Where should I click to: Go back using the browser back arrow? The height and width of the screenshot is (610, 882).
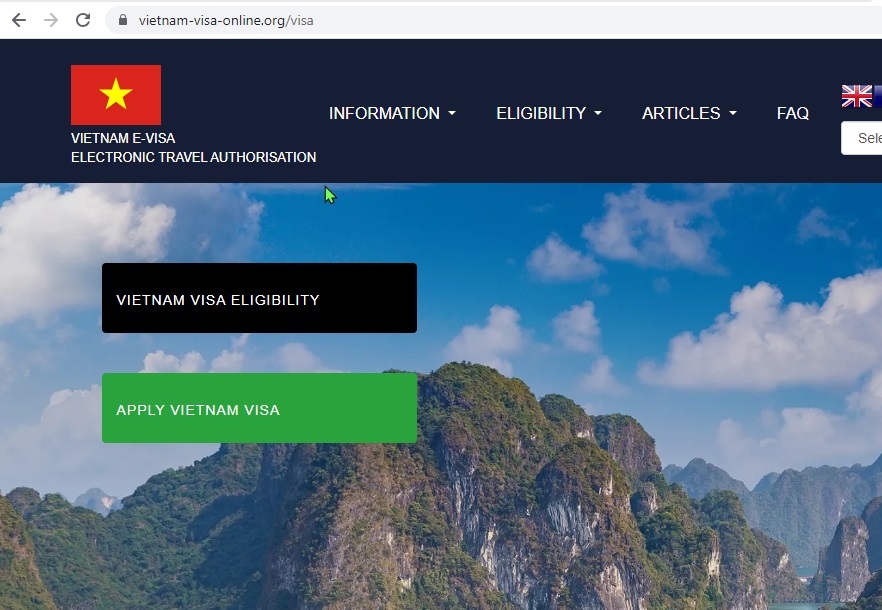coord(19,20)
